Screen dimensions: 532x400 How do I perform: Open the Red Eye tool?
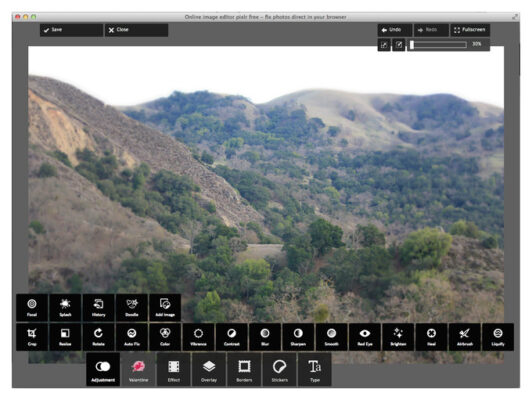click(x=365, y=337)
